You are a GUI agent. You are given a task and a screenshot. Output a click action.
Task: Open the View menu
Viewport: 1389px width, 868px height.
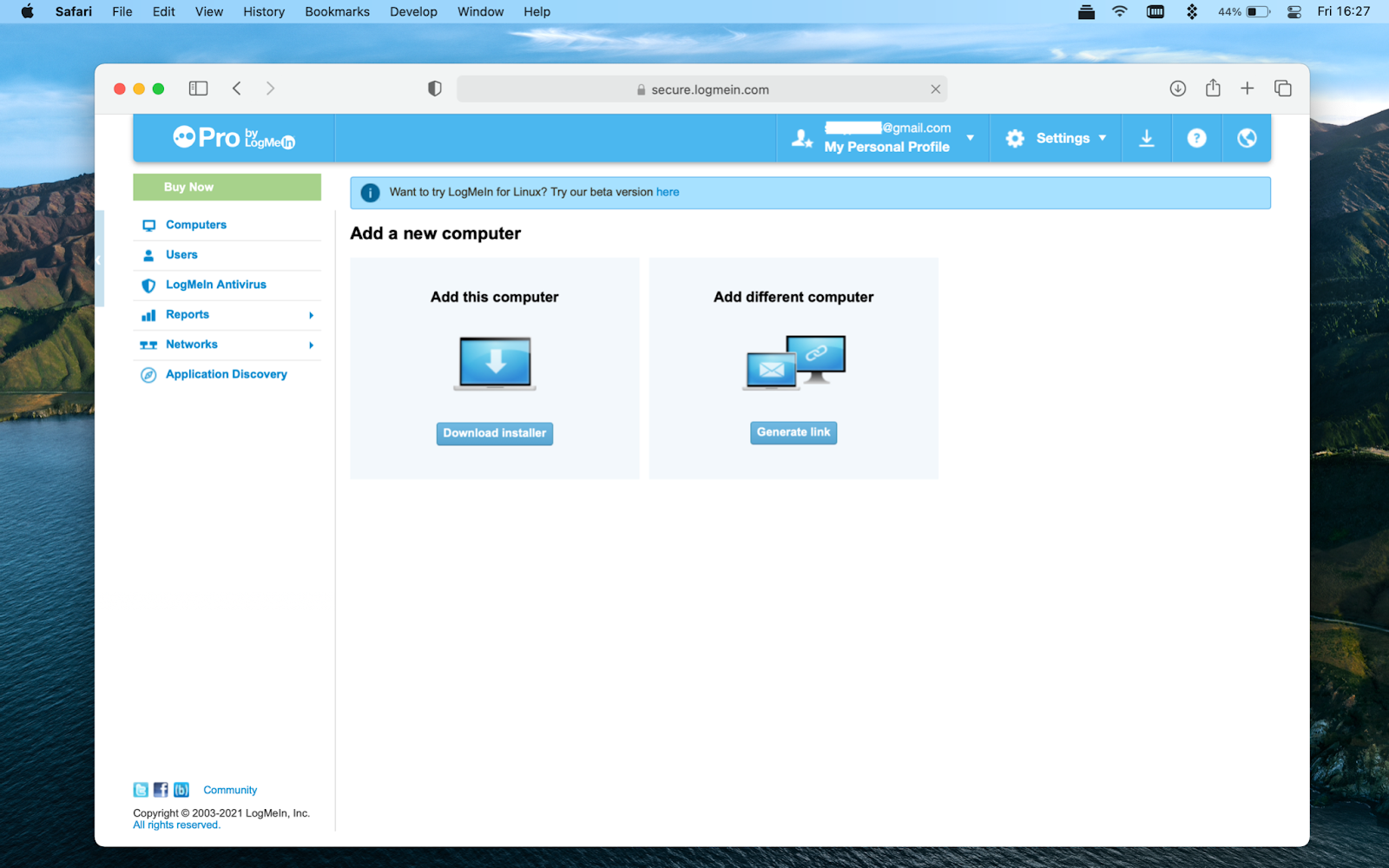209,11
